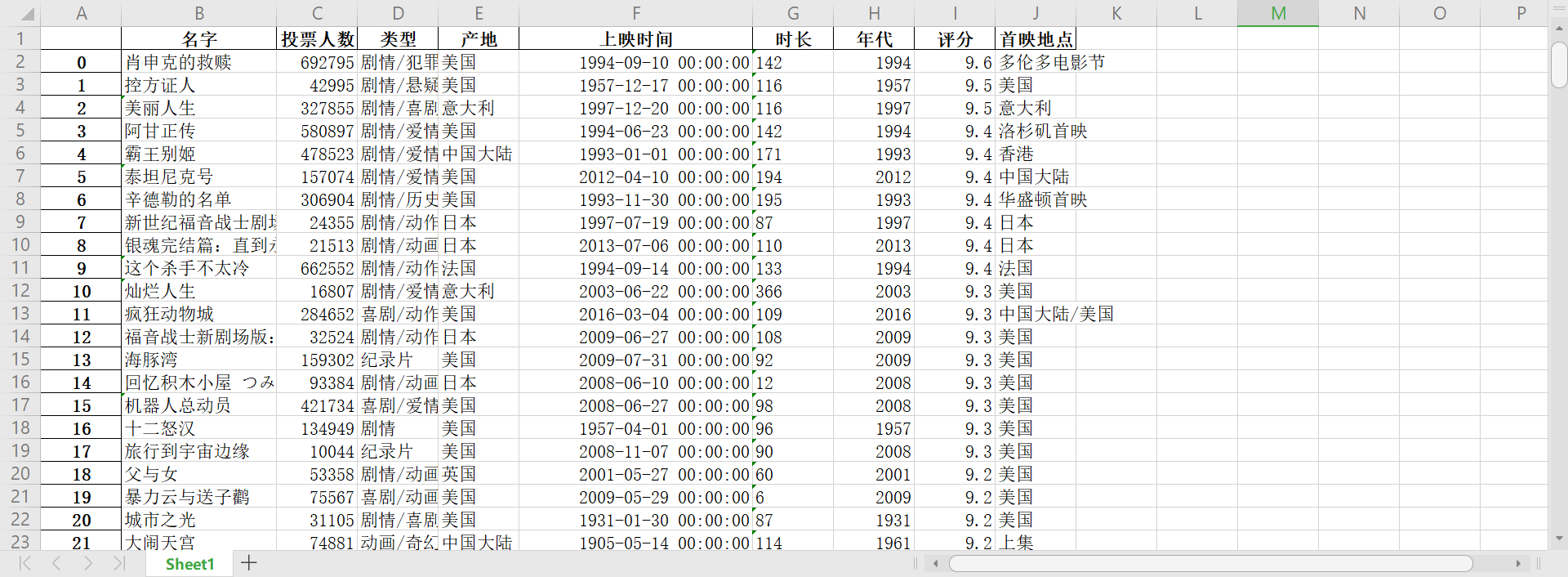Click header cell 投票人数
The width and height of the screenshot is (1568, 577).
317,38
